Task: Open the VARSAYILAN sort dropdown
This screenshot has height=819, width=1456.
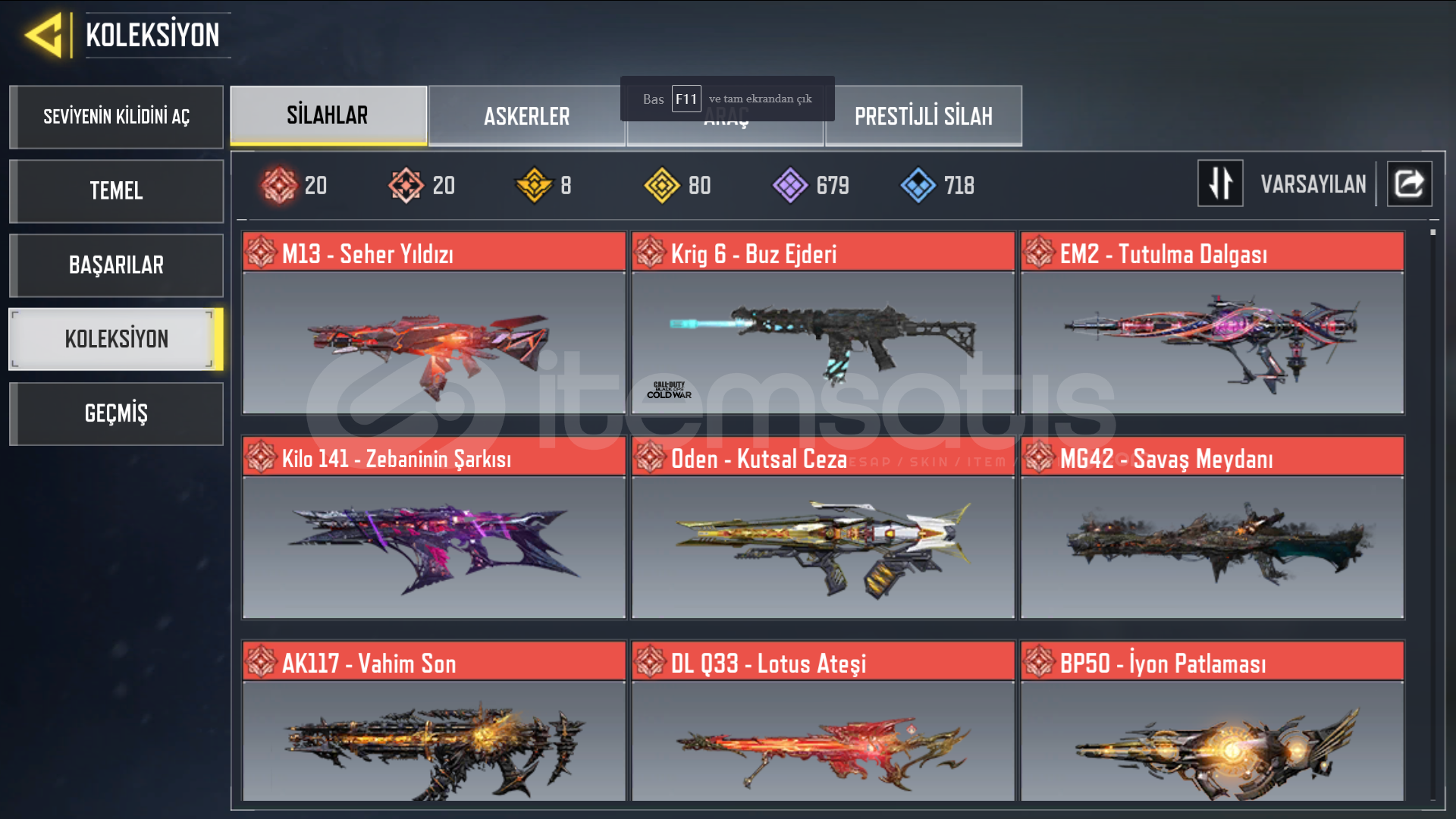Action: [1313, 184]
